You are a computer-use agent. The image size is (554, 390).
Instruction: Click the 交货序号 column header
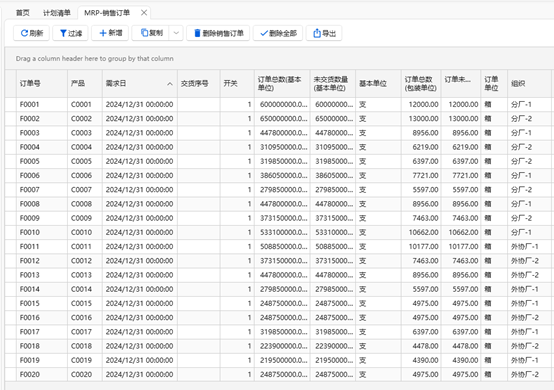point(199,84)
